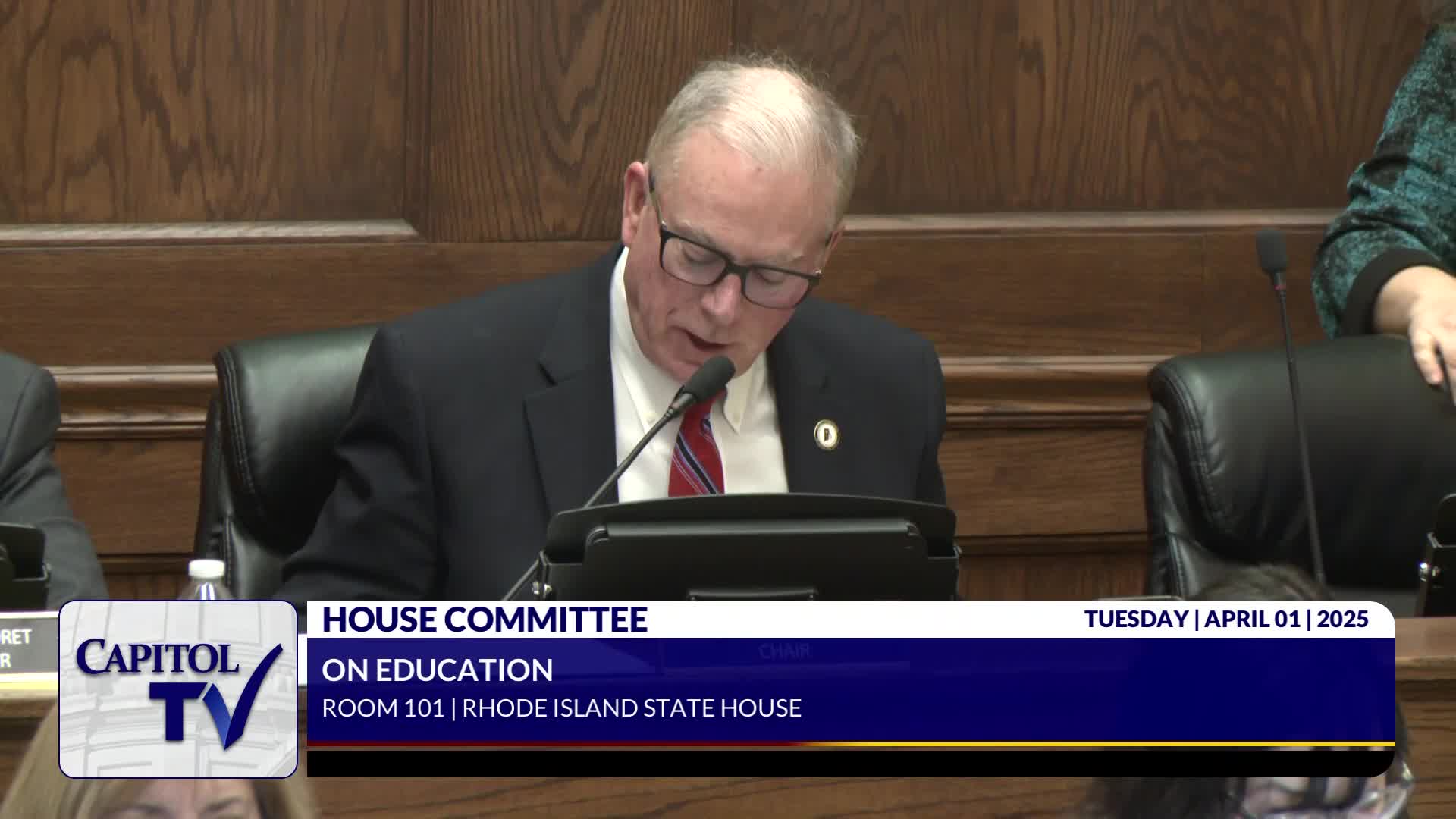Click the Capitol TV logo
1456x819 pixels.
point(177,689)
